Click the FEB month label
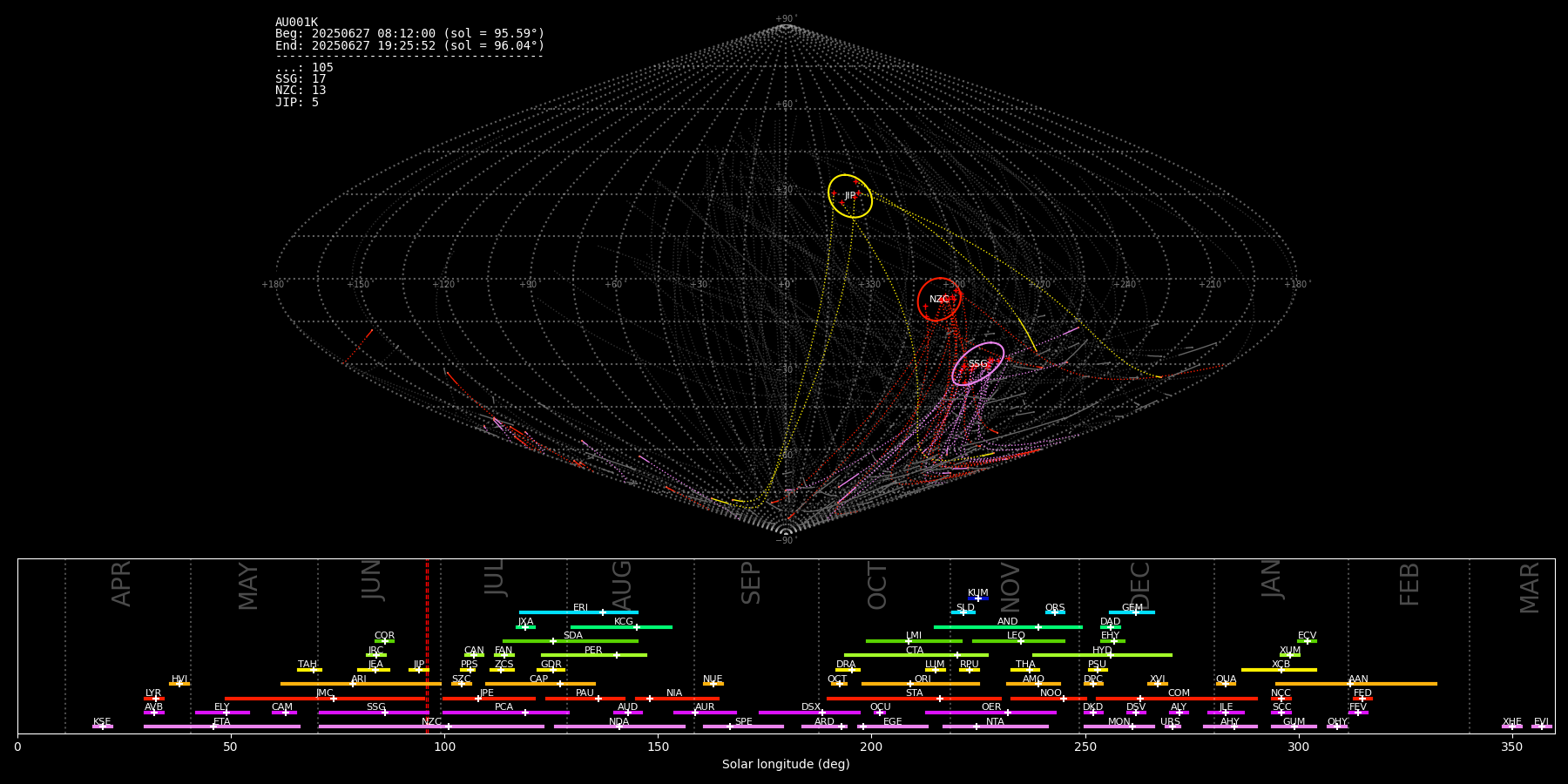 tap(1409, 584)
